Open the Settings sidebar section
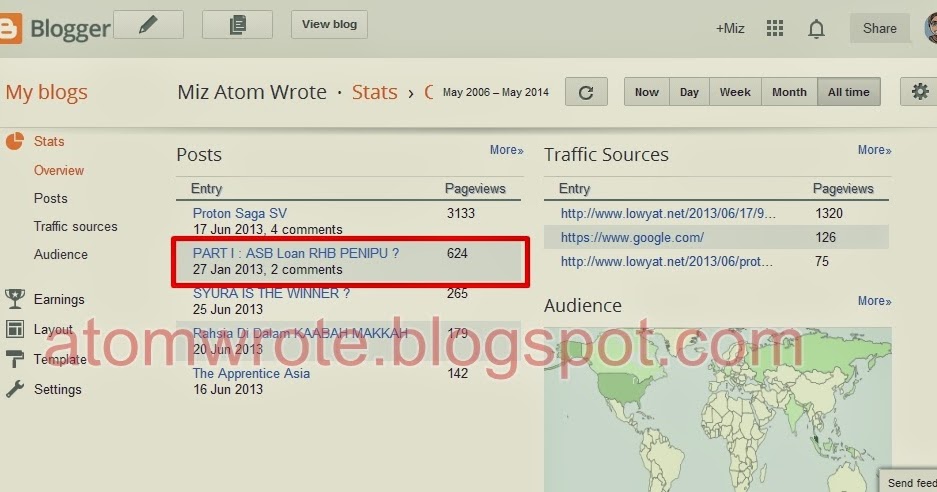Screen dimensions: 937x492 (x=57, y=390)
